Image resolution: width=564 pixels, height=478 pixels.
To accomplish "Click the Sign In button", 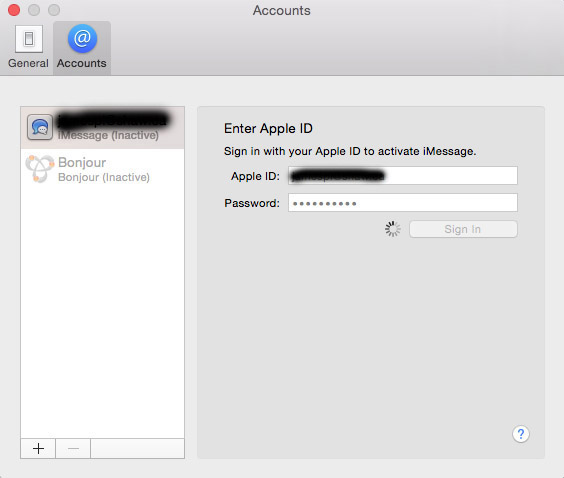I will tap(463, 229).
